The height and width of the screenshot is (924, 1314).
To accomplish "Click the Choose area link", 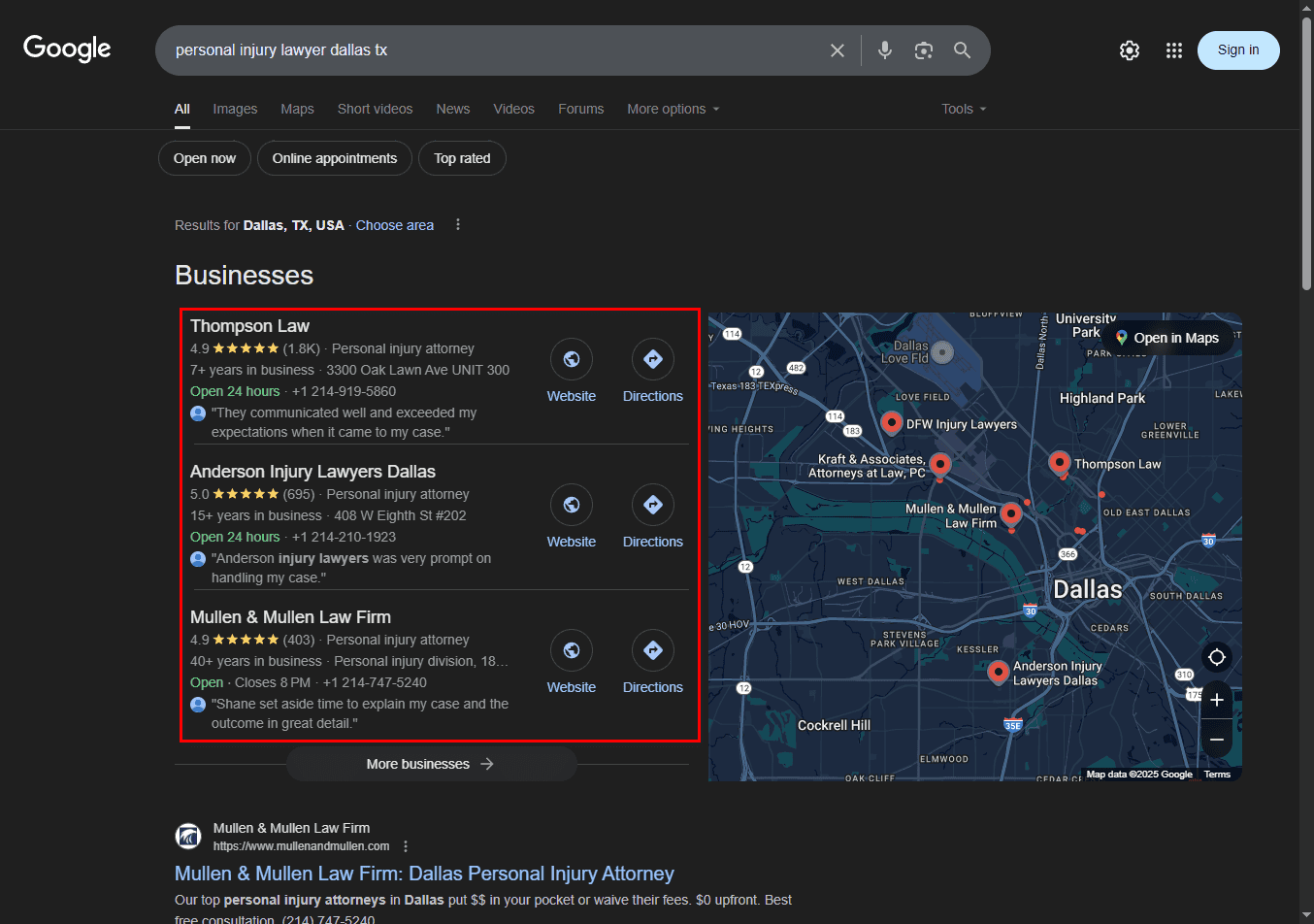I will tap(395, 225).
